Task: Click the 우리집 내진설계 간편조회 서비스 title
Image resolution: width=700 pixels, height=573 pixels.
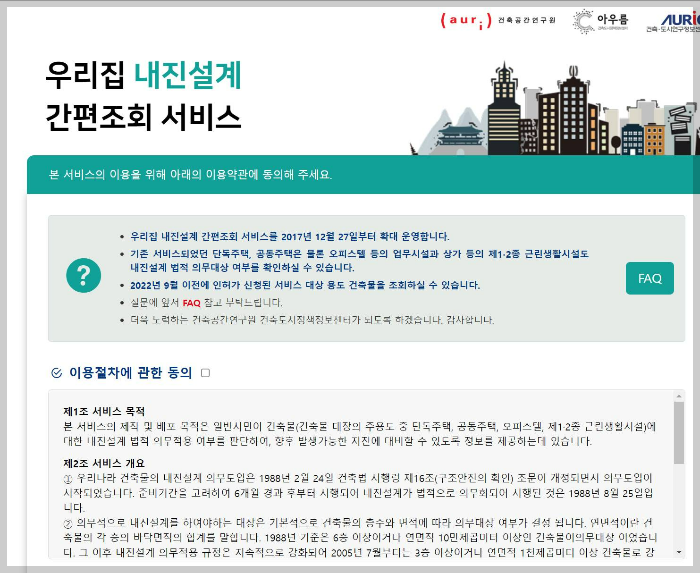Action: (143, 96)
